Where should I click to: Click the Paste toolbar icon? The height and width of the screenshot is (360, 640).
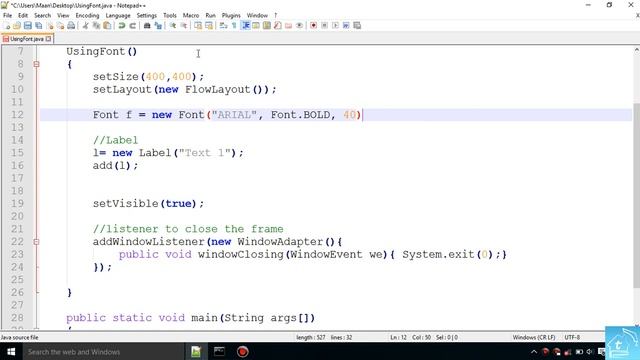tap(107, 25)
